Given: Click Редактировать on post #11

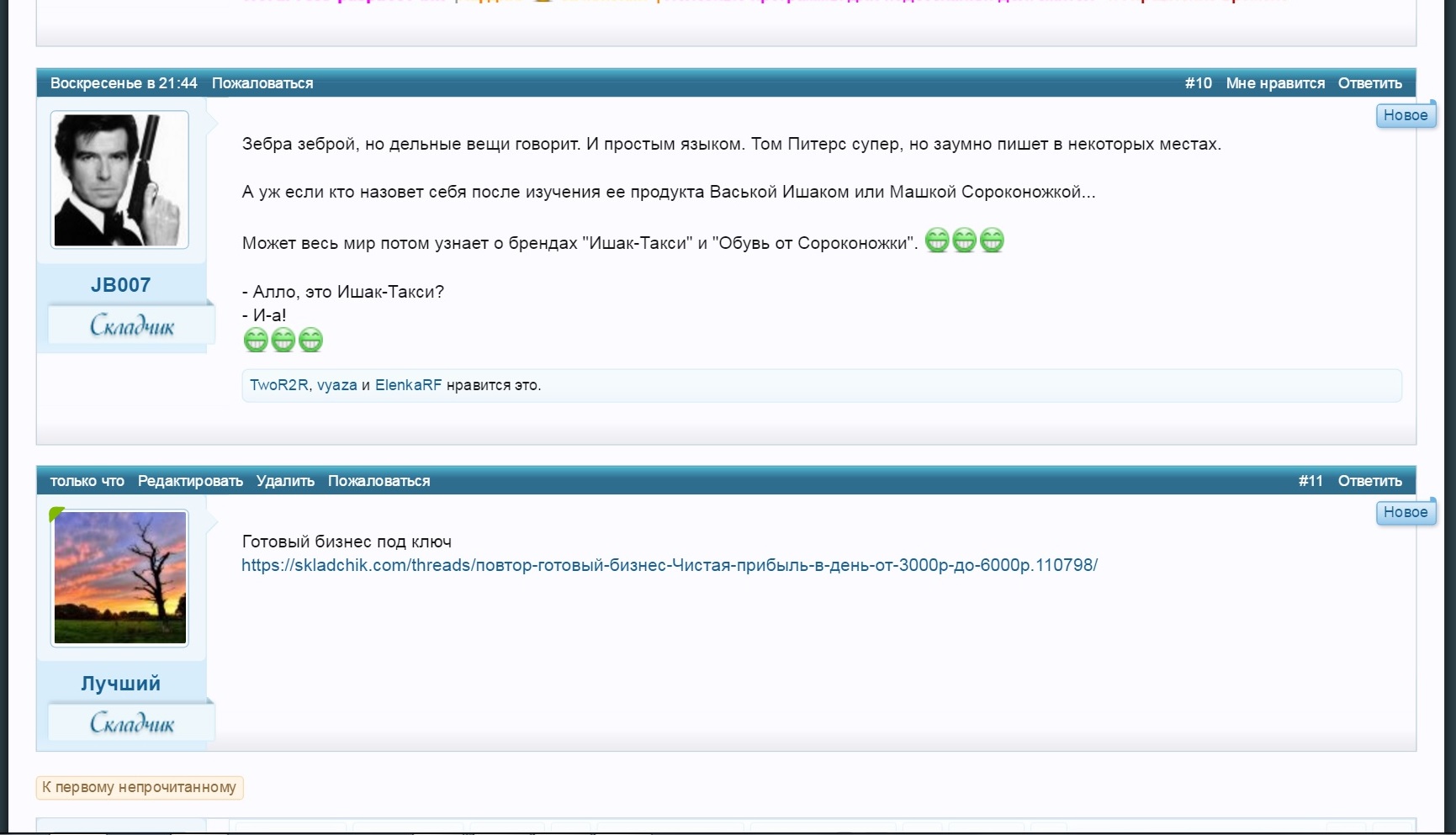Looking at the screenshot, I should (190, 481).
